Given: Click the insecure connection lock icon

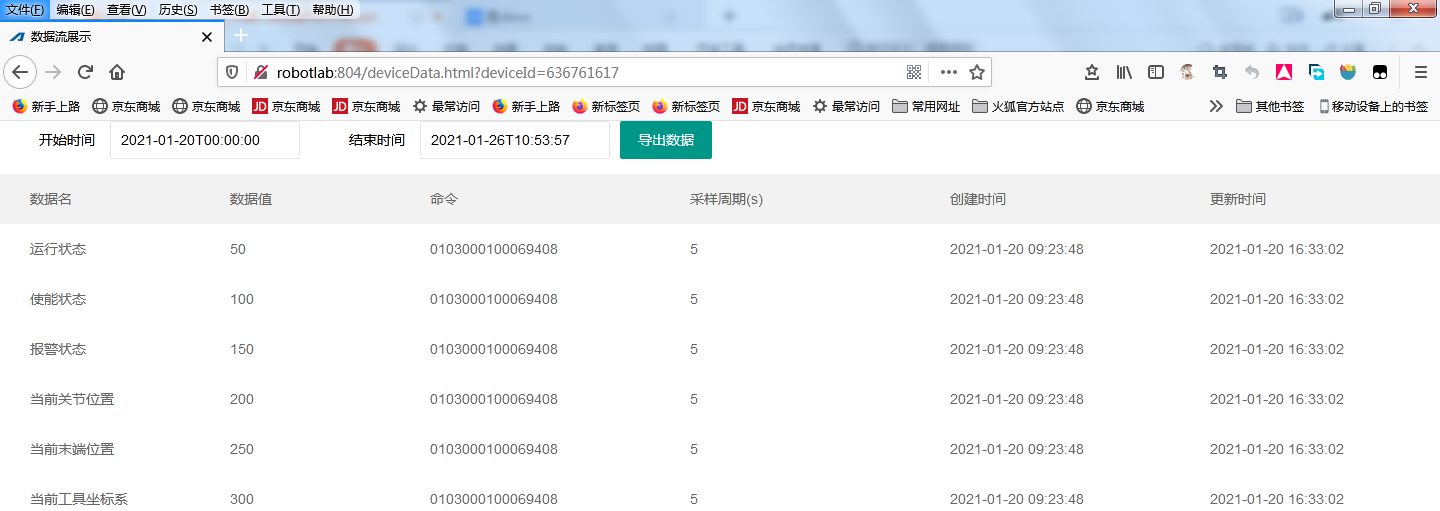Looking at the screenshot, I should (x=260, y=72).
